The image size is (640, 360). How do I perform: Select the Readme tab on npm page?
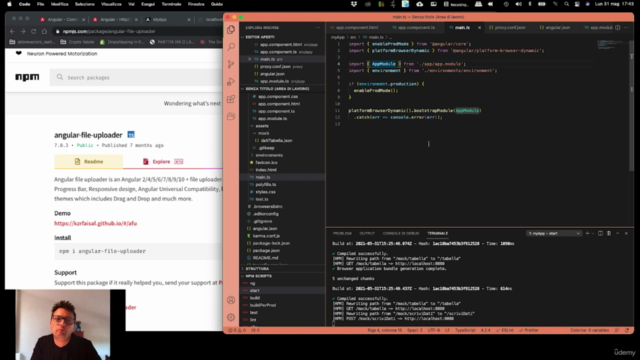pyautogui.click(x=89, y=162)
